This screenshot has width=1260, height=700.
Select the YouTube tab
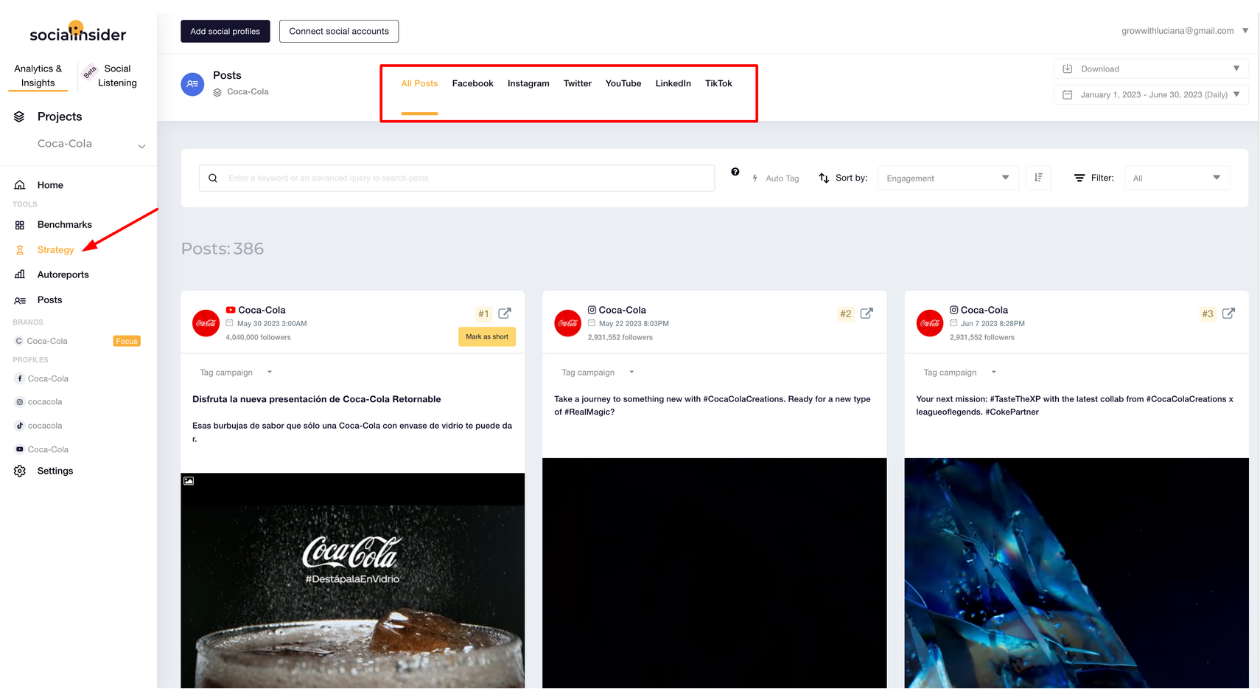pos(623,84)
